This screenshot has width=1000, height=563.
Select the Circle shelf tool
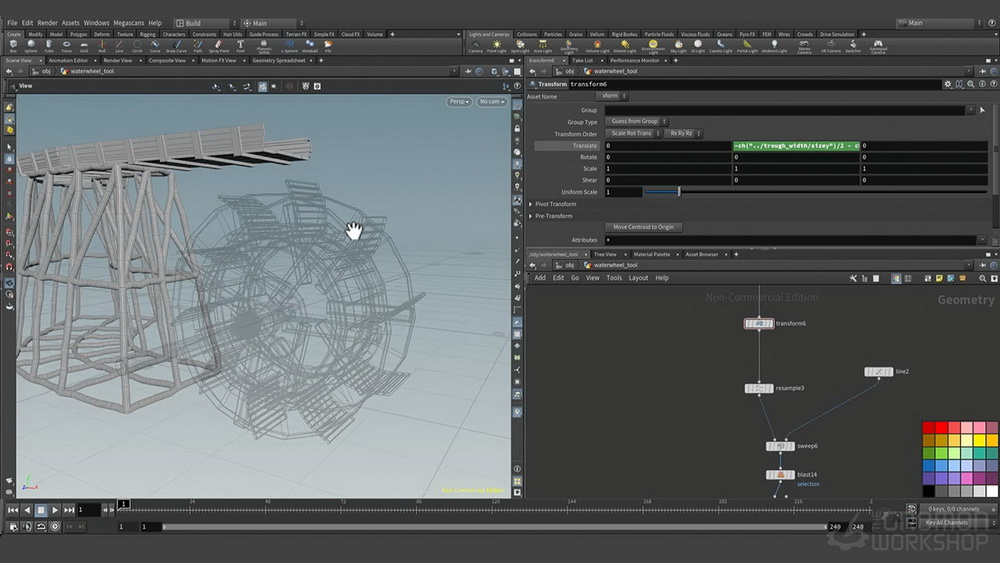tap(137, 46)
